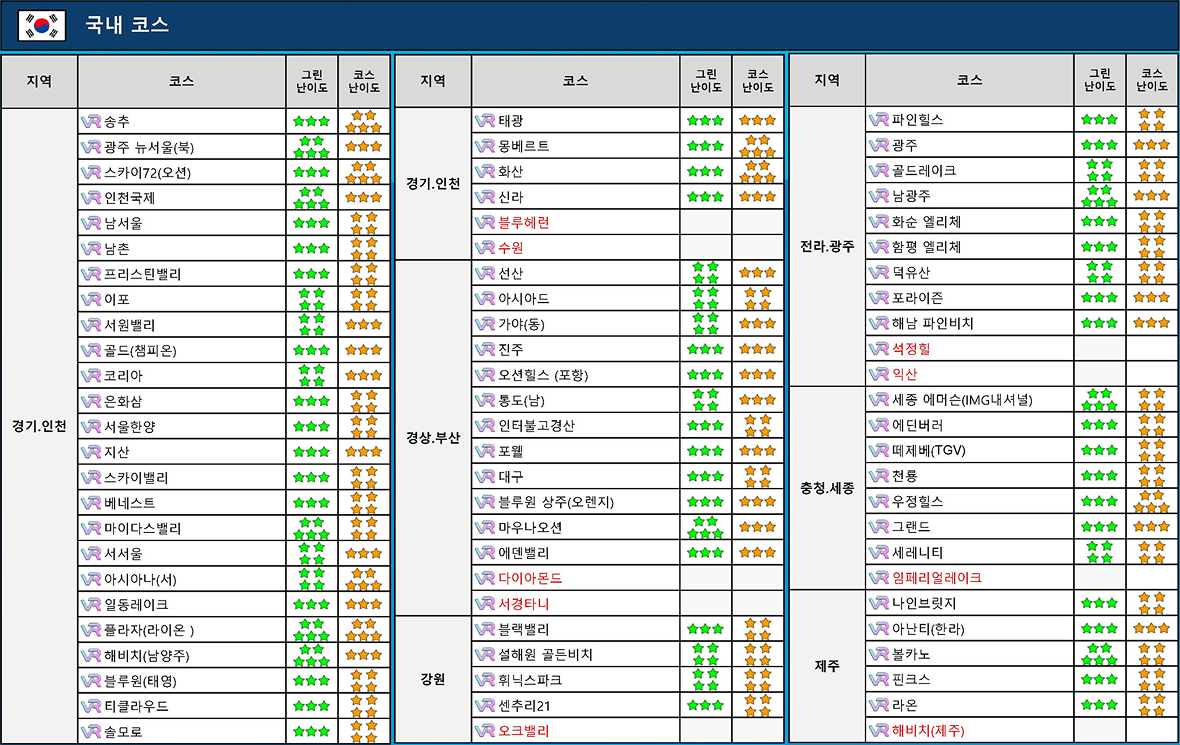Choose the 떼제베(TGV) course name
This screenshot has height=745, width=1180.
(x=929, y=451)
